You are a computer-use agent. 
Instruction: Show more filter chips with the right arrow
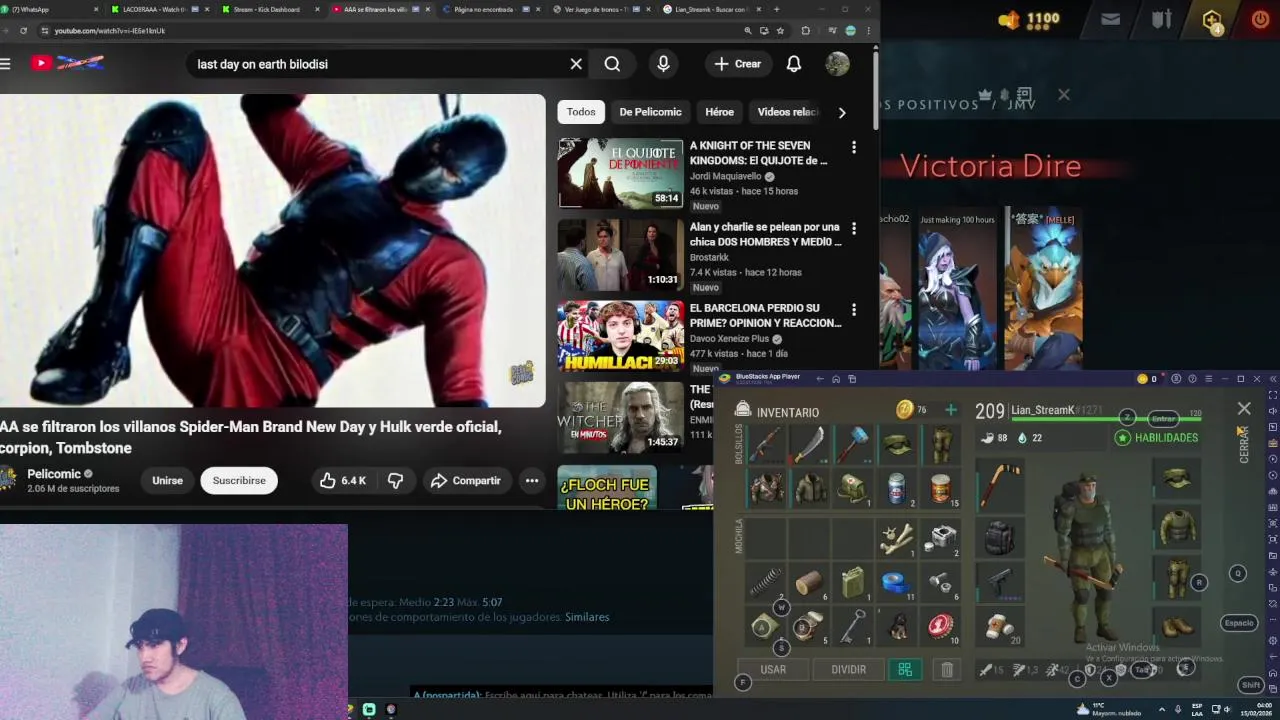tap(842, 113)
